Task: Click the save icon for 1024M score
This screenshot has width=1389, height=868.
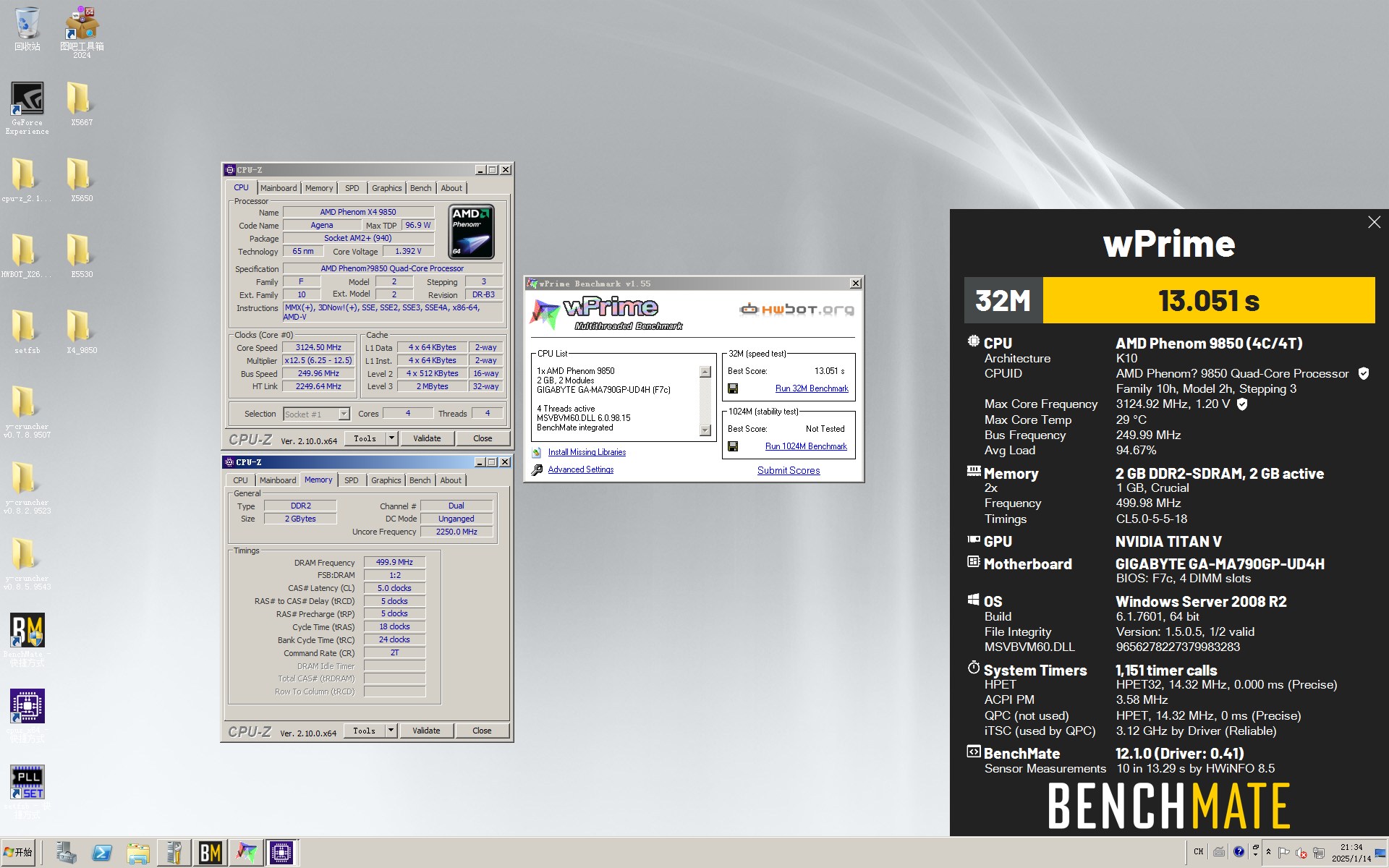Action: tap(733, 446)
